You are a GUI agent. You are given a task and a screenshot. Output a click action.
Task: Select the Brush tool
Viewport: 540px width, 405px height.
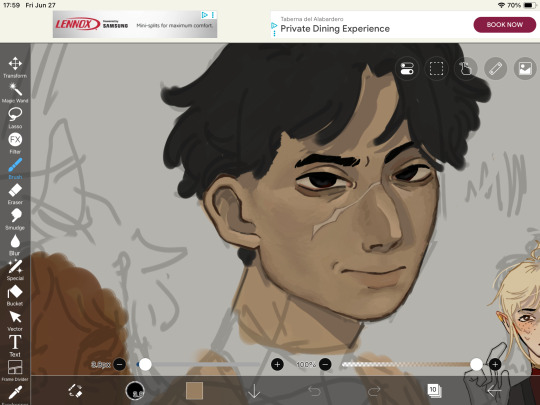click(15, 169)
